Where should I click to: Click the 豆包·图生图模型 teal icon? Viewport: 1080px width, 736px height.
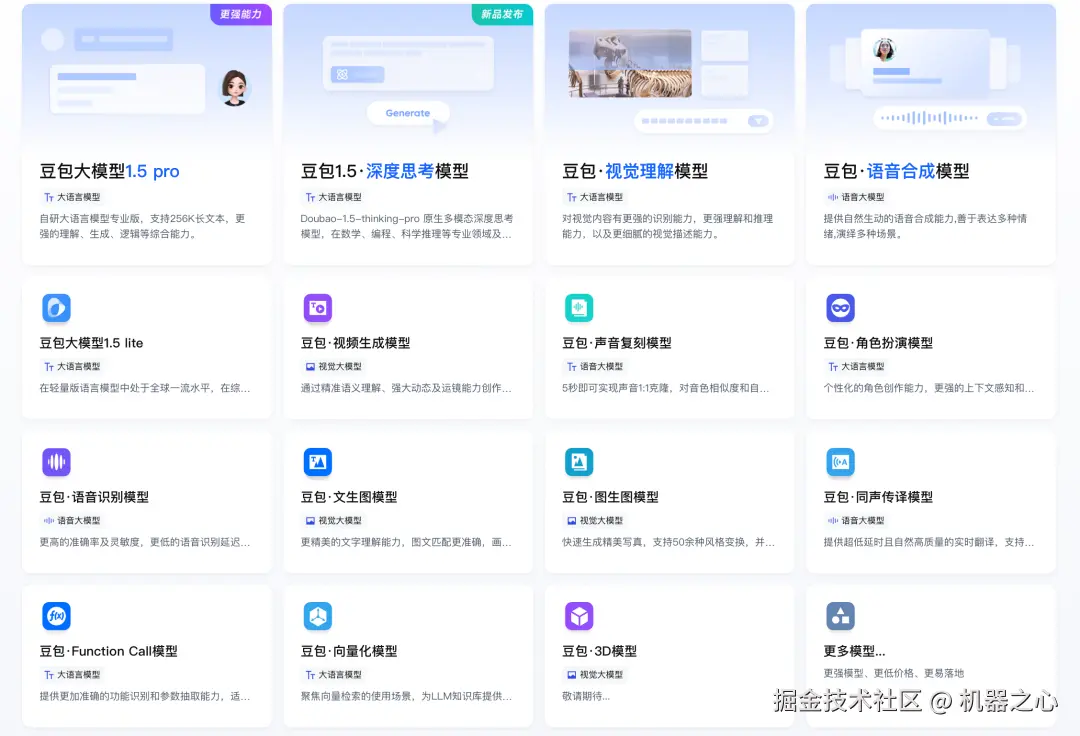(x=579, y=462)
